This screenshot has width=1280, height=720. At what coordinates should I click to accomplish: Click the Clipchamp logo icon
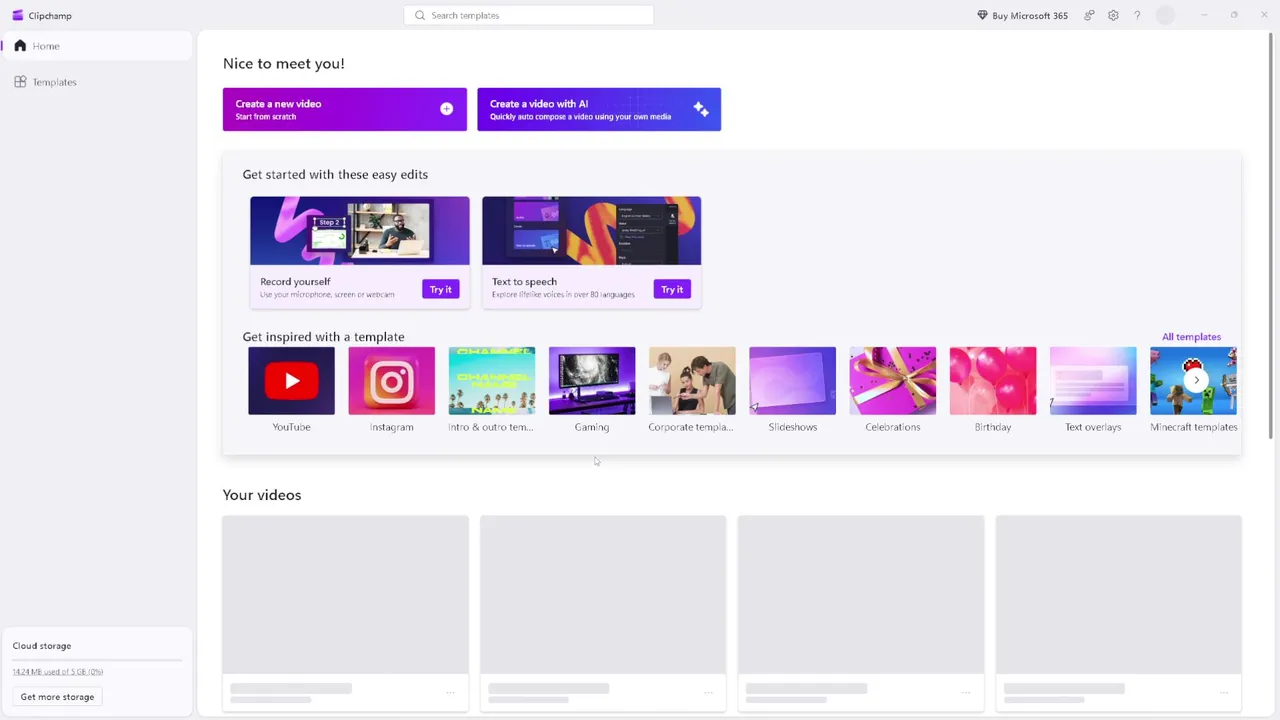[17, 15]
